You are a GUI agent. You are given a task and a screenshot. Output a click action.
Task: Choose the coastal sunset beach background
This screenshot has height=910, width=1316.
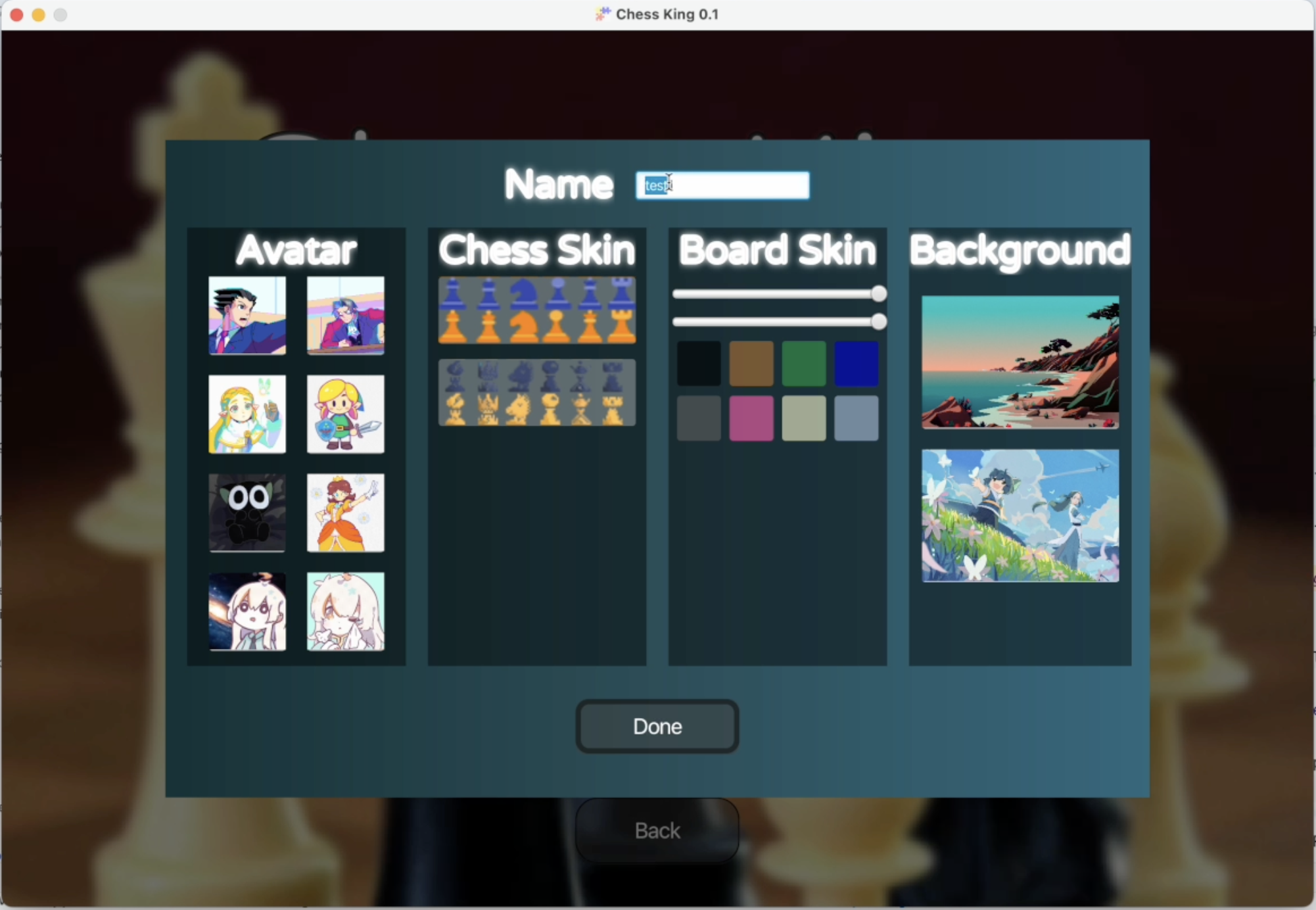coord(1020,362)
